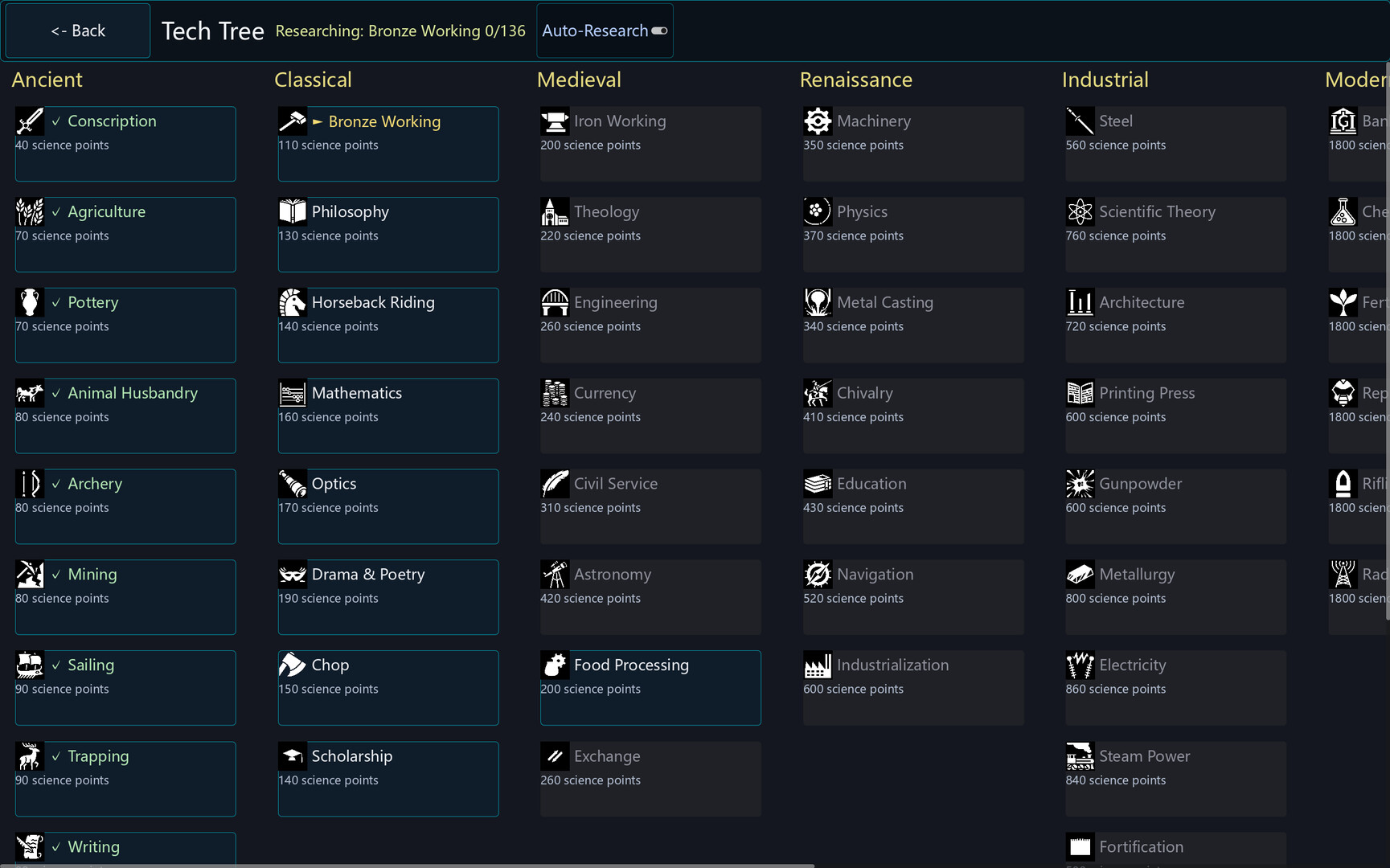Click the Optics spyglass icon

pos(293,484)
